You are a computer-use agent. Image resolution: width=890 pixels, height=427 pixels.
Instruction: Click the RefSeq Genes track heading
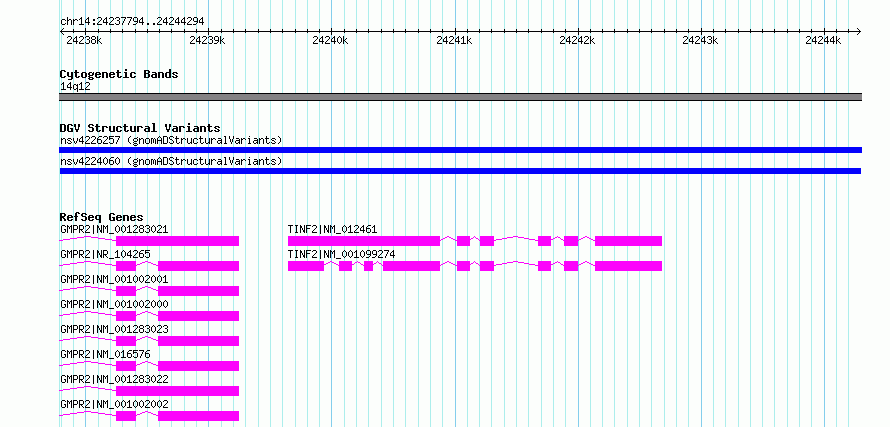pyautogui.click(x=102, y=217)
